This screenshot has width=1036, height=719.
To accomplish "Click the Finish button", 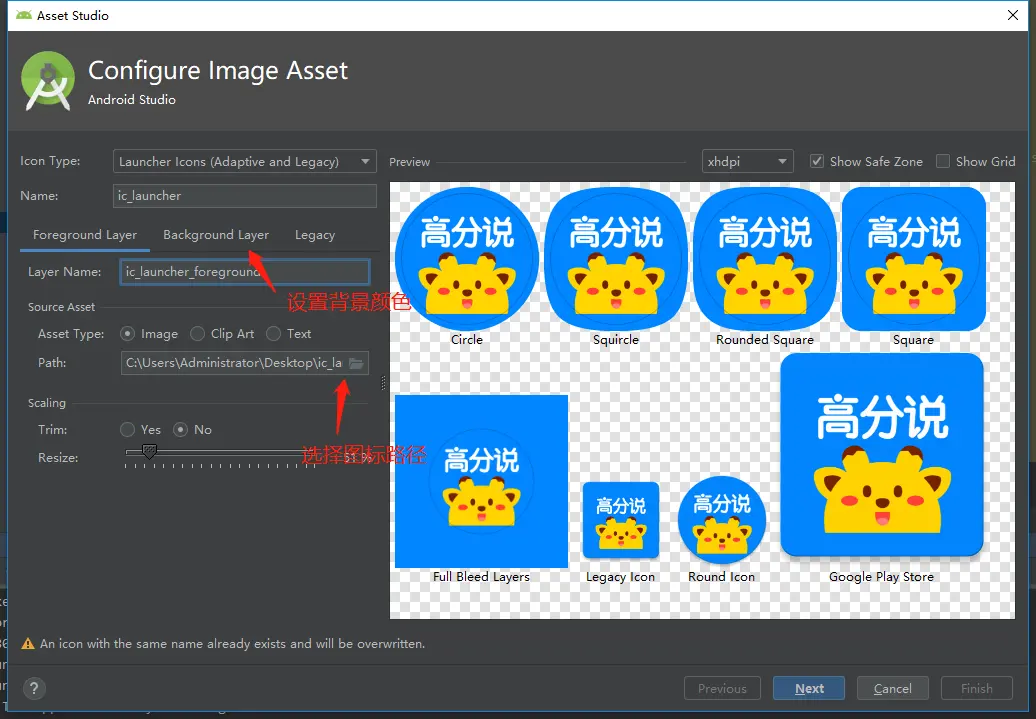I will tap(977, 689).
